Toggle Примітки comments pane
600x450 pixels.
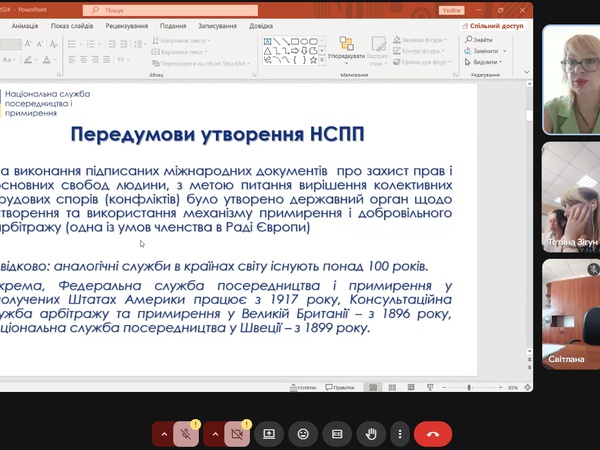[x=340, y=387]
